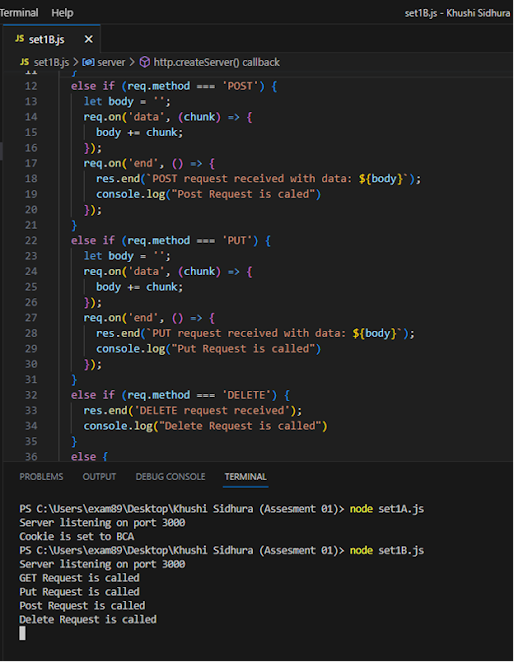Click "Cookie is set to BCA" terminal output
The width and height of the screenshot is (514, 662).
click(x=76, y=537)
